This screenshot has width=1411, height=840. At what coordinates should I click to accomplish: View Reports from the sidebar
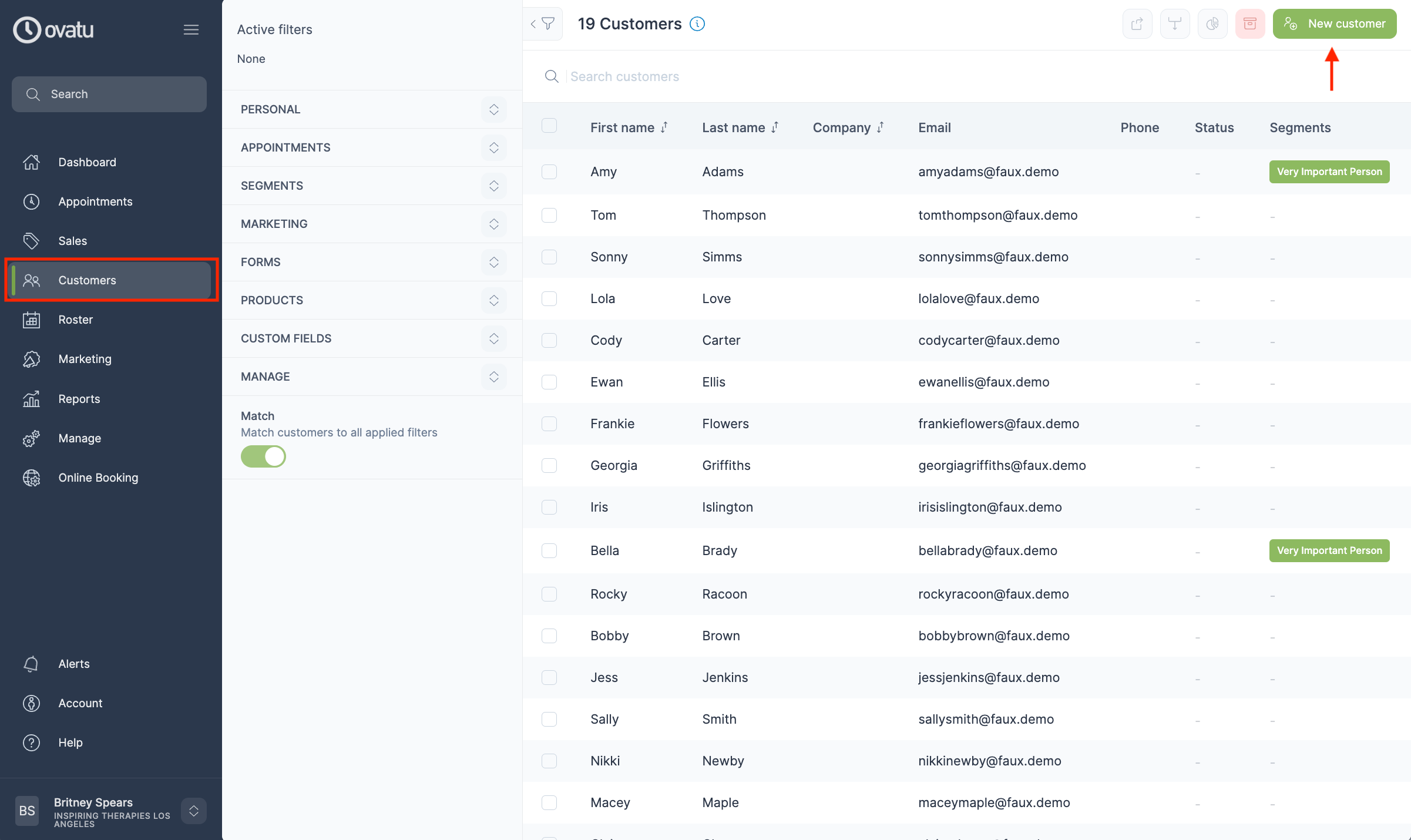coord(79,399)
